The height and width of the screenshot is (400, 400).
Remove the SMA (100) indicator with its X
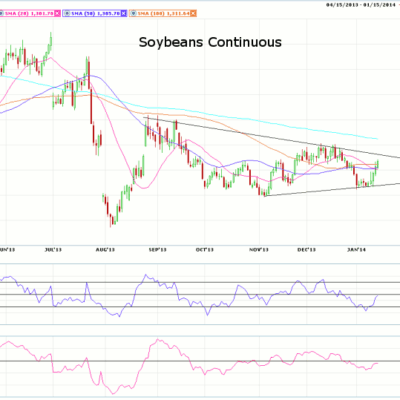[x=193, y=13]
